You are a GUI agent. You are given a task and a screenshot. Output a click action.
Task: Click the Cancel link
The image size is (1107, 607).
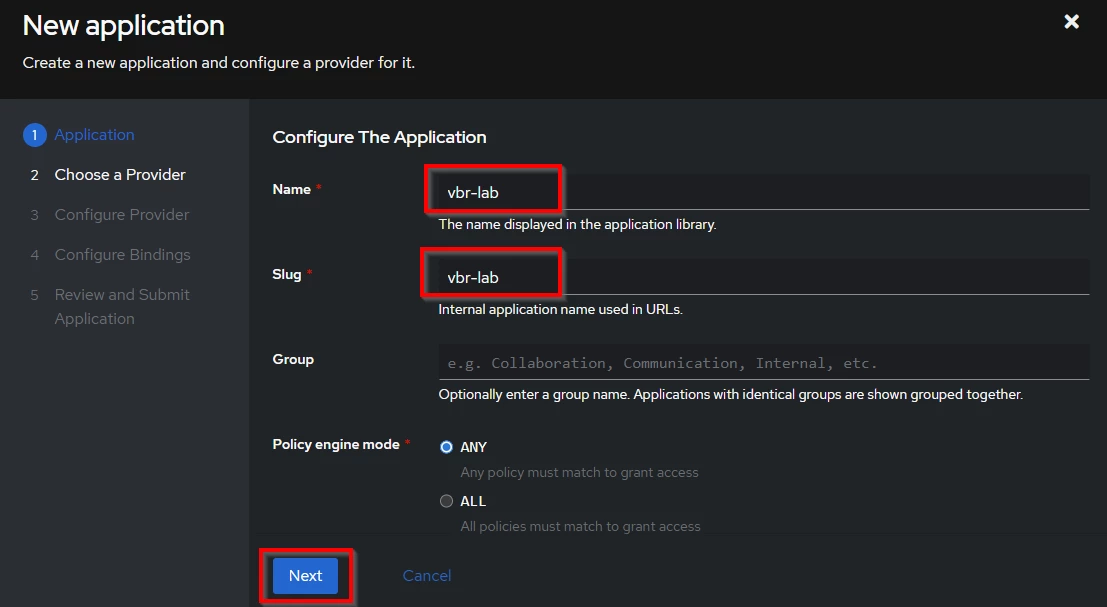click(x=426, y=576)
